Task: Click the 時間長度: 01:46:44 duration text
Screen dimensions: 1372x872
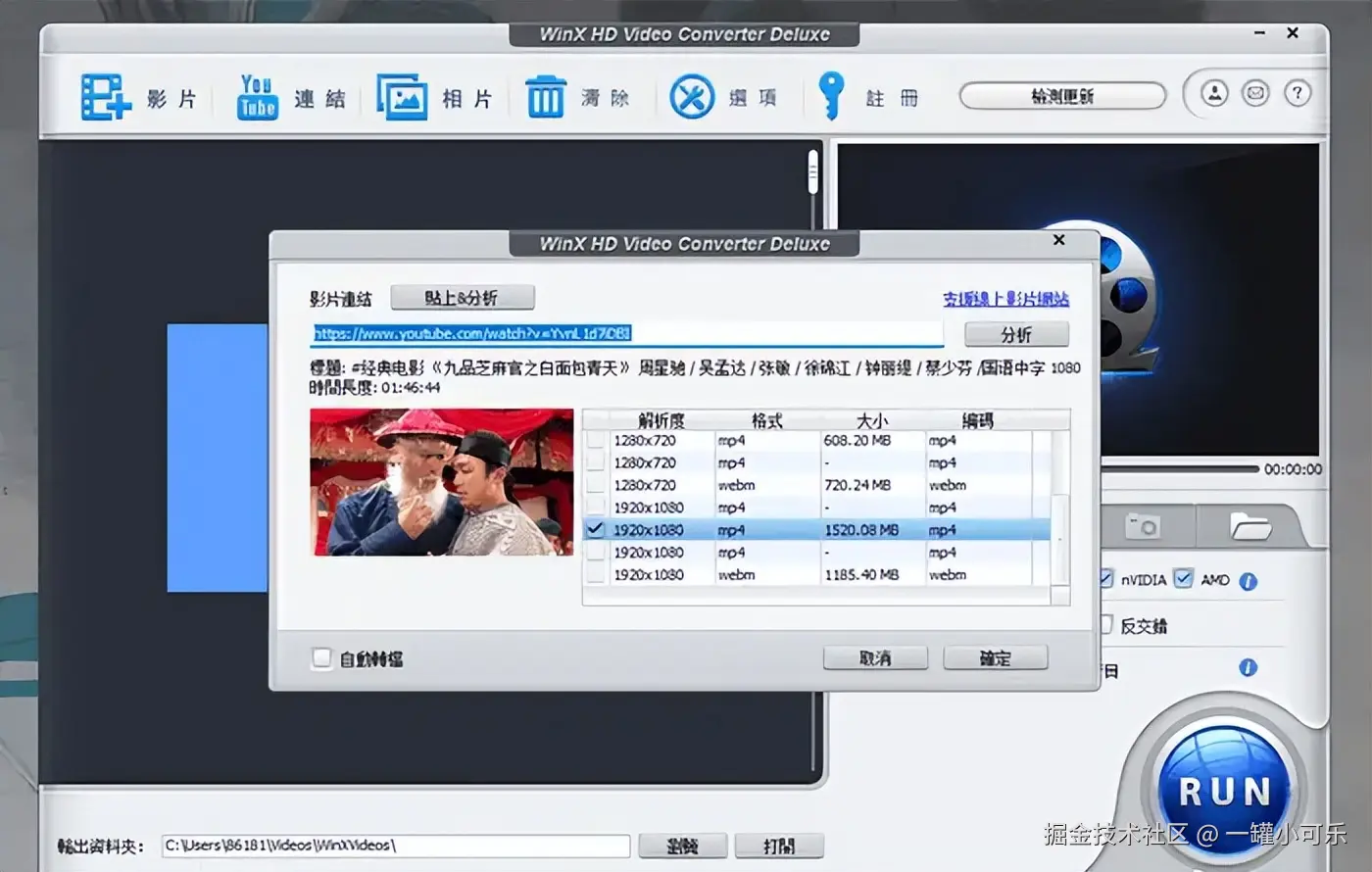Action: (375, 388)
